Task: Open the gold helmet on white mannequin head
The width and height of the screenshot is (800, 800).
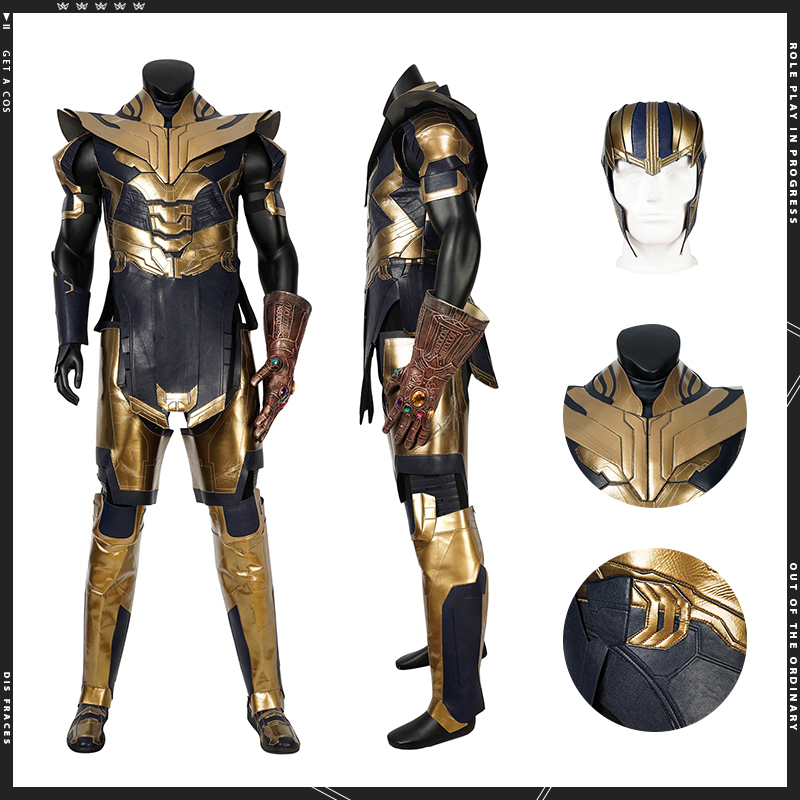Action: [654, 186]
